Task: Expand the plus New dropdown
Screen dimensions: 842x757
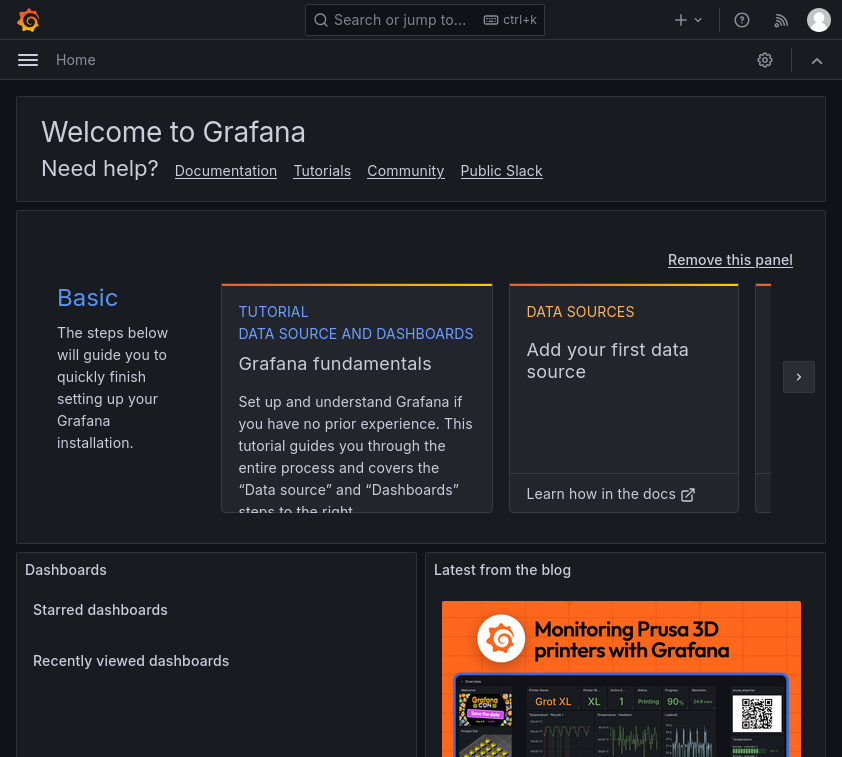Action: [x=688, y=20]
